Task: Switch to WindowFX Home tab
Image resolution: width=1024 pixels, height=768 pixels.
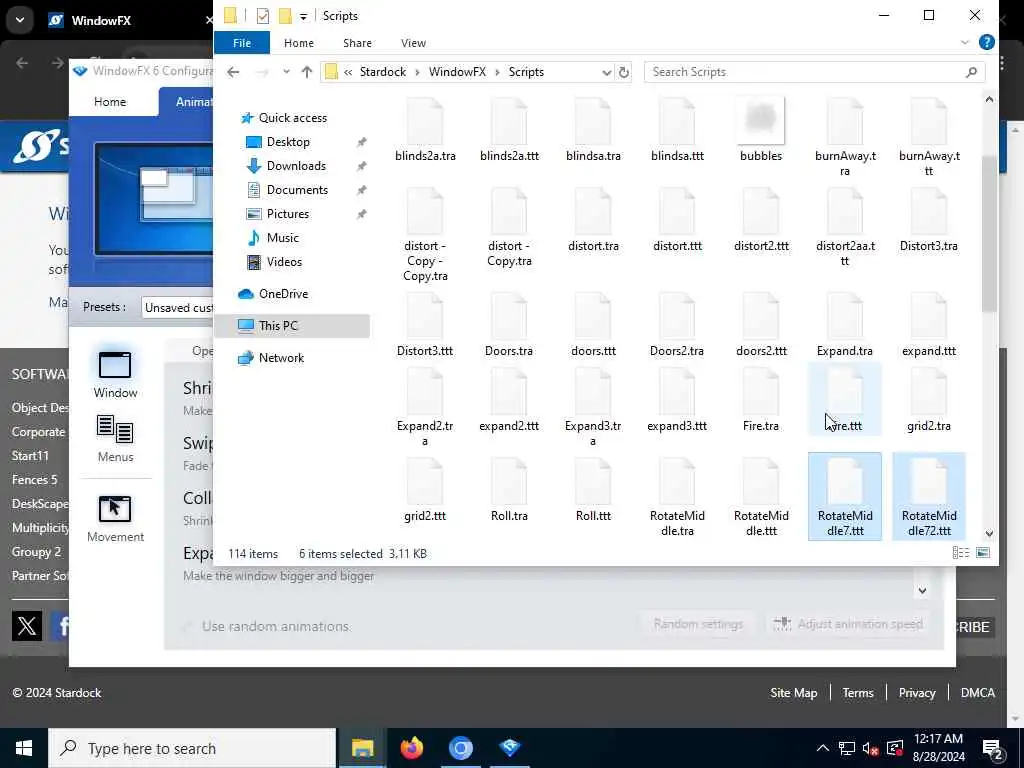Action: pyautogui.click(x=110, y=101)
